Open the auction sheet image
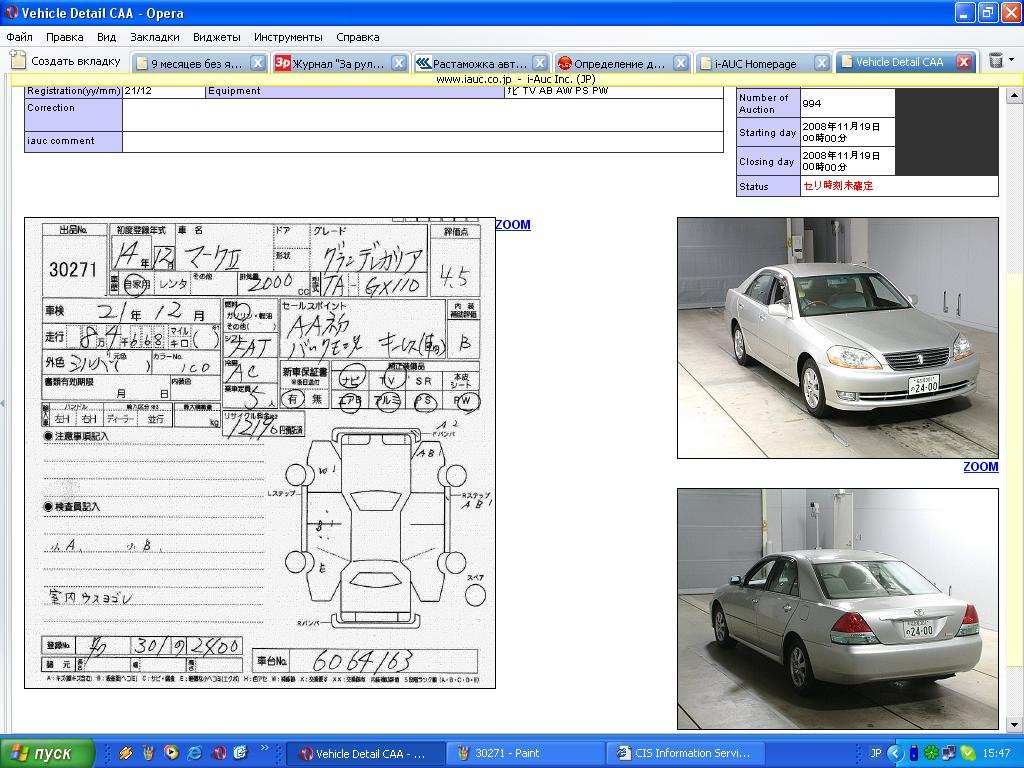 (x=260, y=453)
